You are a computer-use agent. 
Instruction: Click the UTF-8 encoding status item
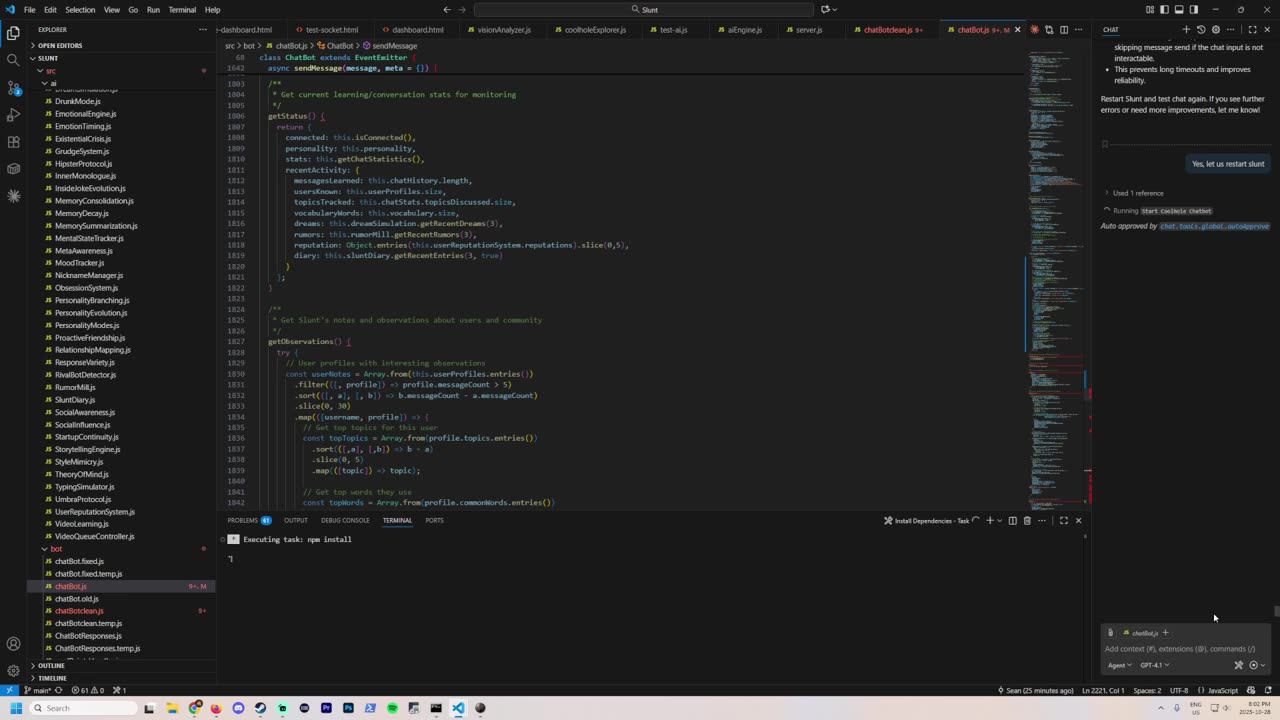point(1179,691)
